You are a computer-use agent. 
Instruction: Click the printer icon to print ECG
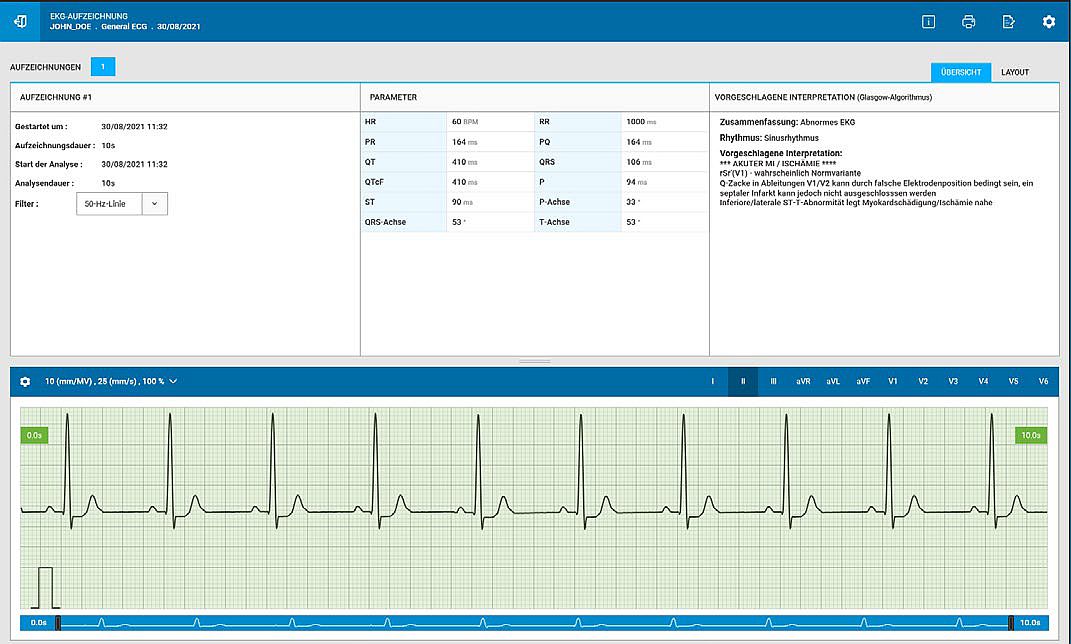point(968,21)
